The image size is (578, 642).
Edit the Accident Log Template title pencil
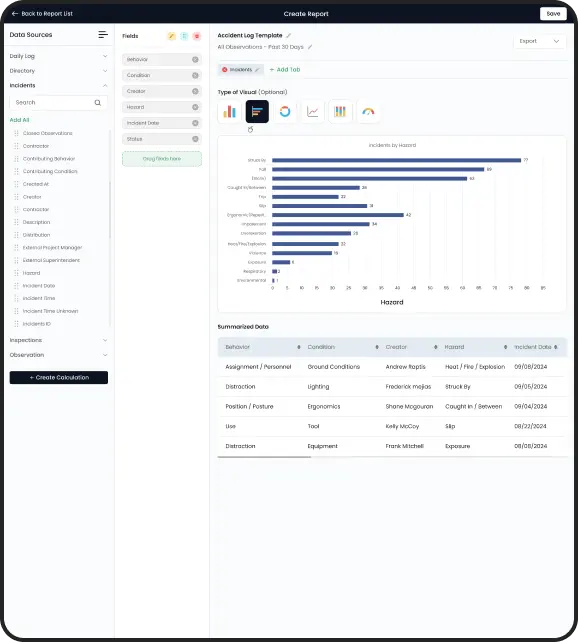coord(289,36)
